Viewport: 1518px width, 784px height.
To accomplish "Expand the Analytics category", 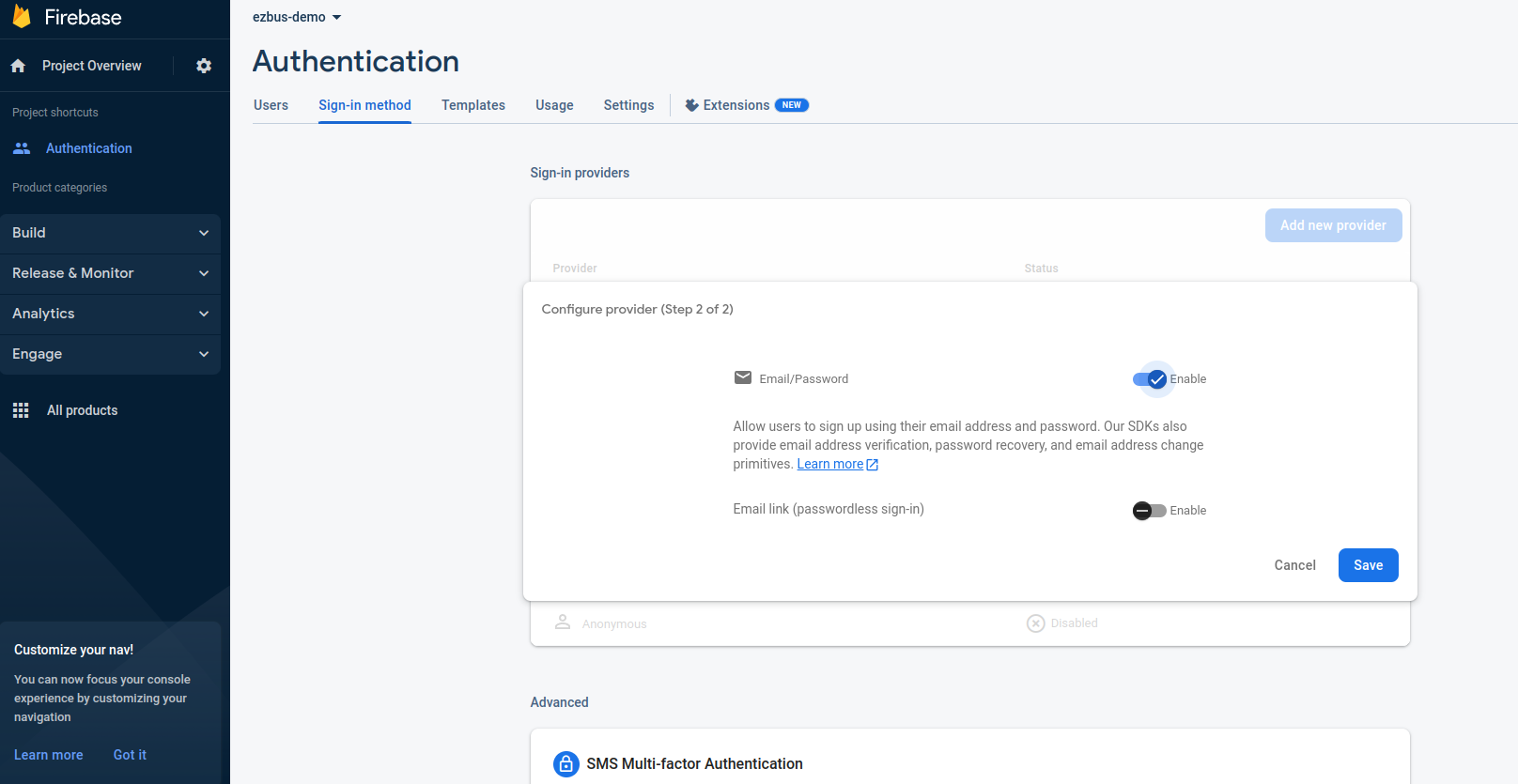I will [110, 314].
